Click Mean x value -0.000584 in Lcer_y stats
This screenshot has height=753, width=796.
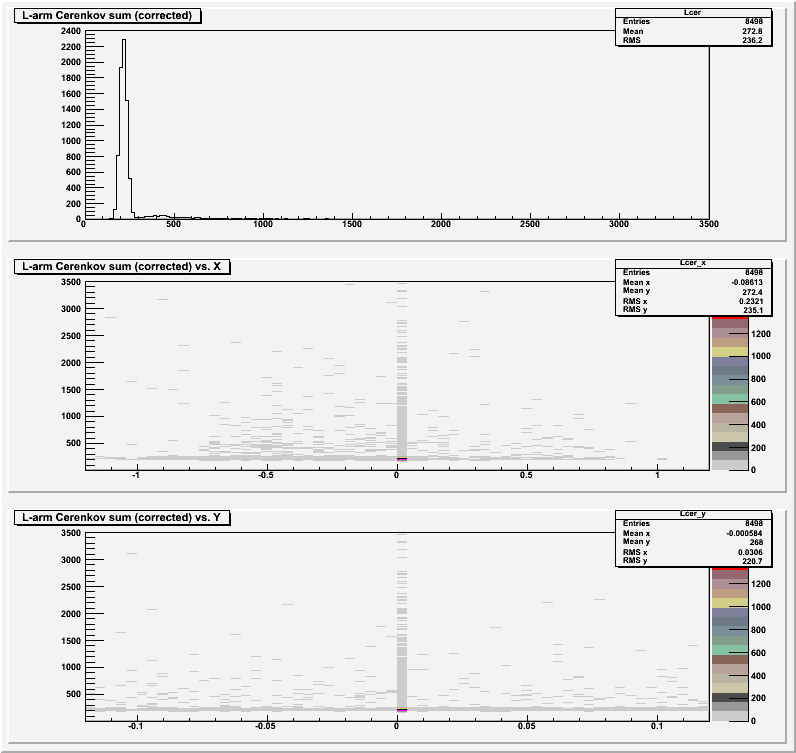[x=744, y=533]
